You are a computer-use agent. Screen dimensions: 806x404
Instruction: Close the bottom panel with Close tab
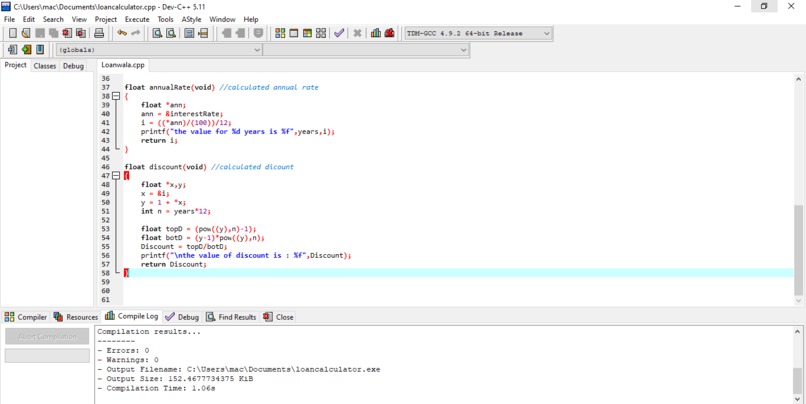pyautogui.click(x=278, y=317)
